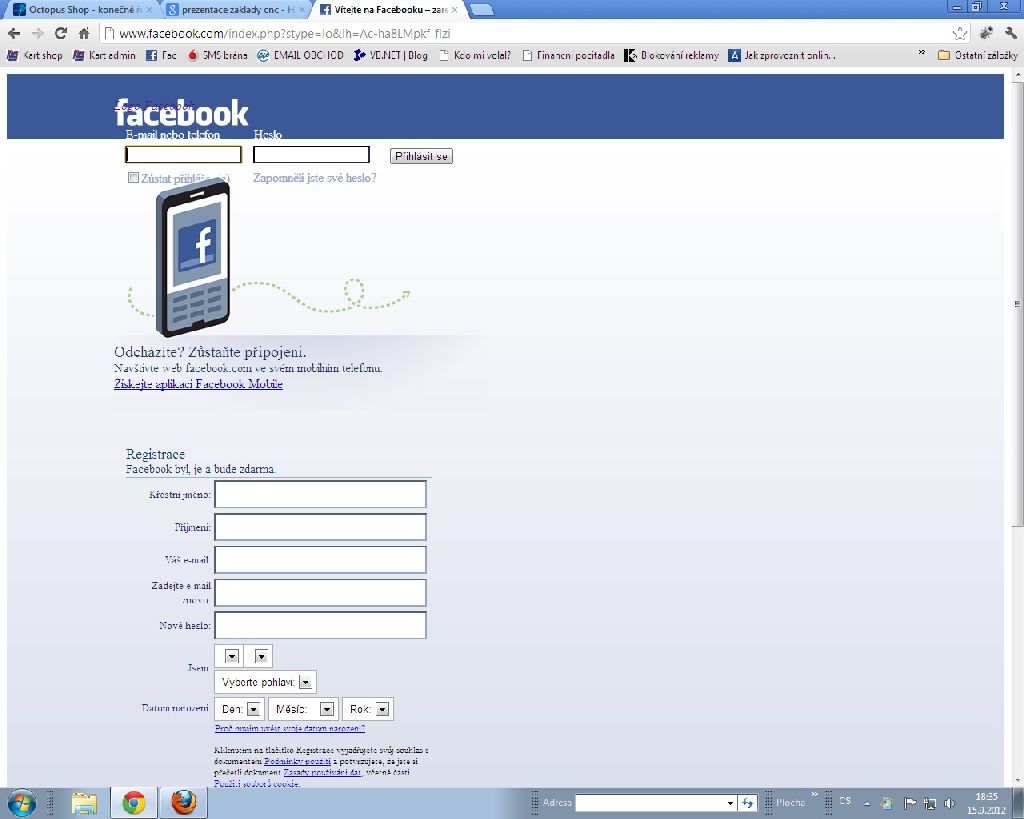Expand the Měsíc dropdown
1024x819 pixels.
coord(303,709)
